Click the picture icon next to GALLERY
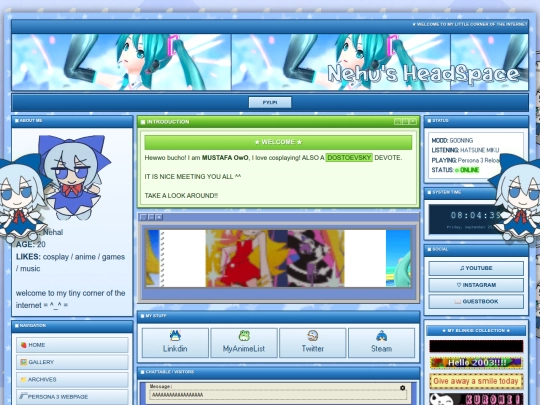The image size is (540, 405). pyautogui.click(x=23, y=362)
